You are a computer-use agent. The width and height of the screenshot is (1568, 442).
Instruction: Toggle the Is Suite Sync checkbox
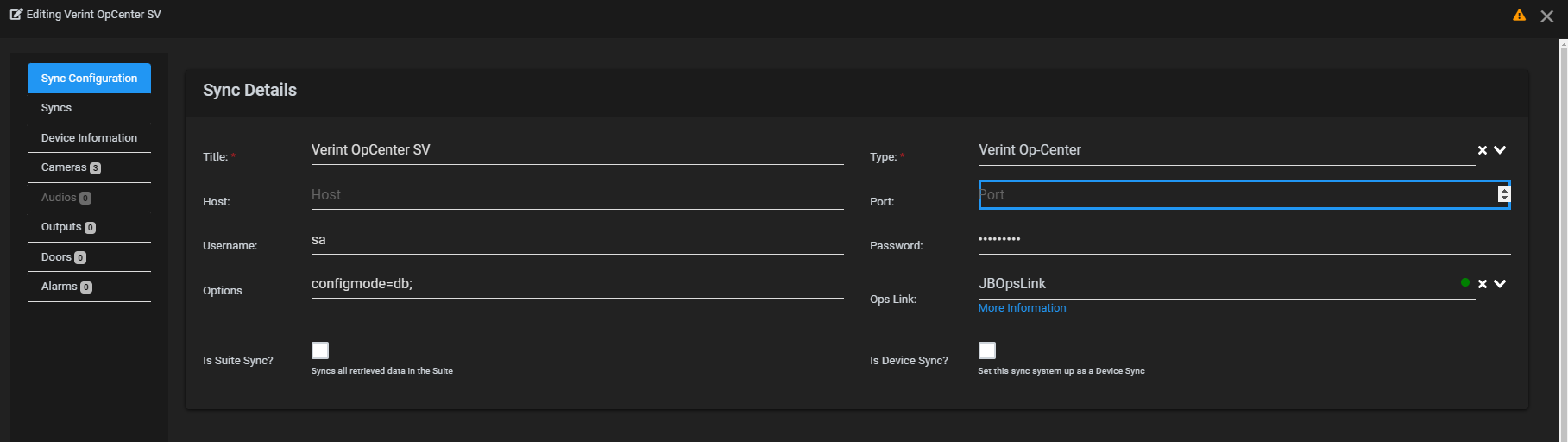click(320, 350)
